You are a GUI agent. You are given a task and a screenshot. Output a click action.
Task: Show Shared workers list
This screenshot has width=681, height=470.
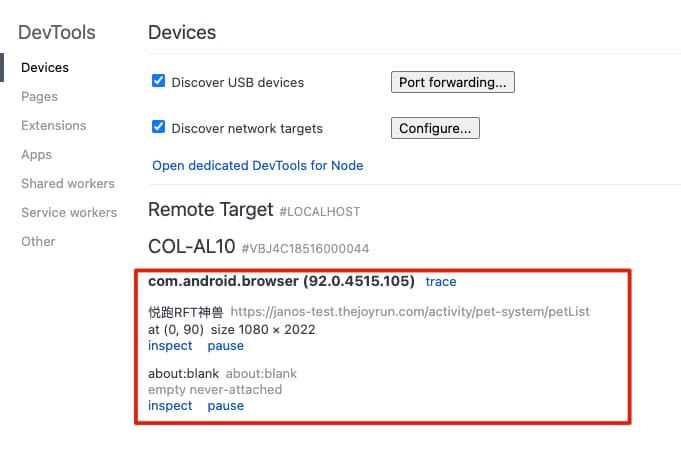68,184
